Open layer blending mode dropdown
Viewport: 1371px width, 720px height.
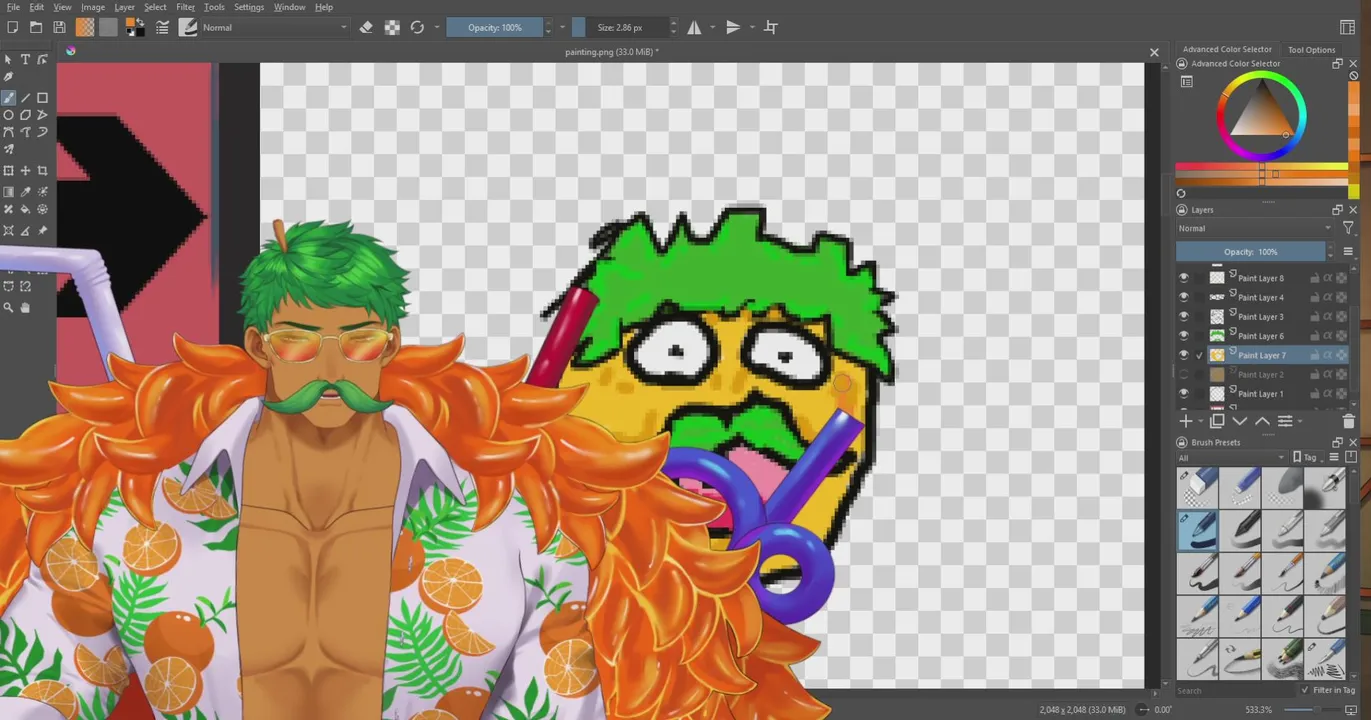pyautogui.click(x=1255, y=229)
